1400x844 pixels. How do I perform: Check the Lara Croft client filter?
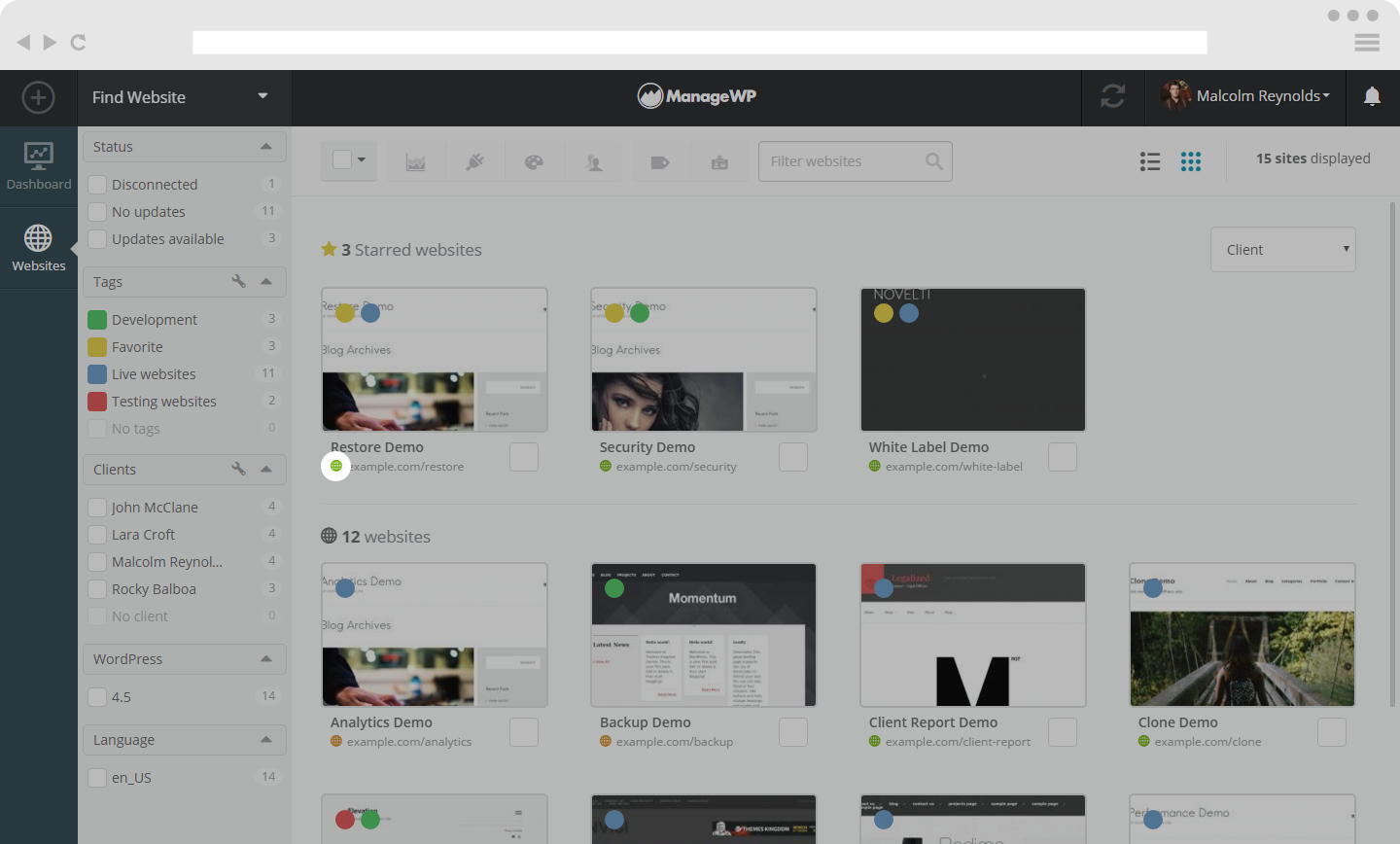coord(97,534)
